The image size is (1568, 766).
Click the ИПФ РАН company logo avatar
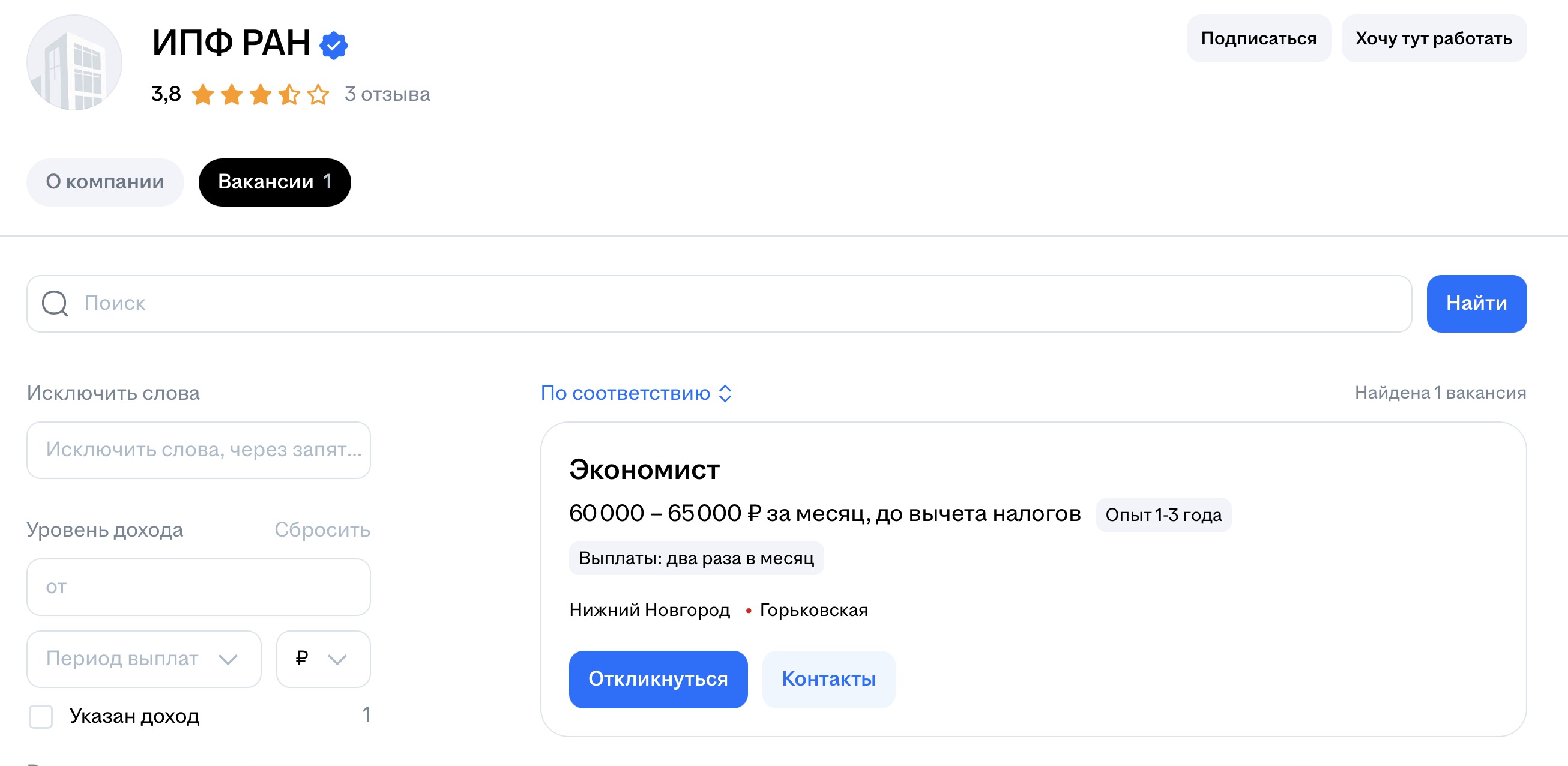click(x=74, y=62)
